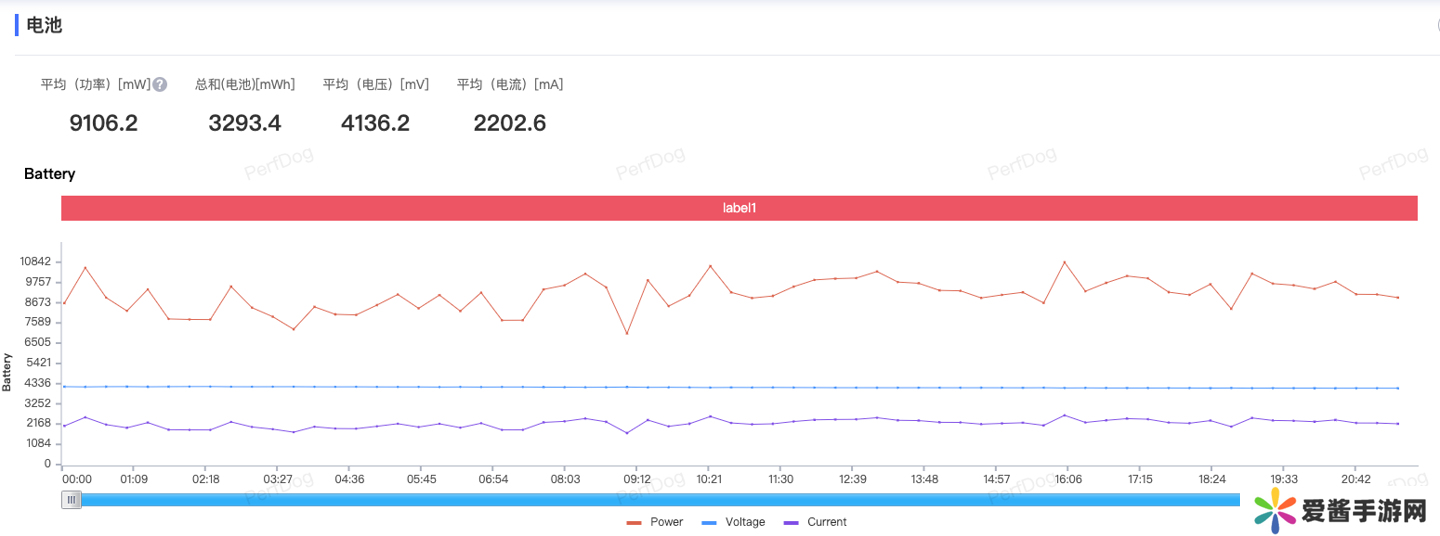Toggle the Power series in the legend
Screen dimensions: 1440x536
(655, 522)
